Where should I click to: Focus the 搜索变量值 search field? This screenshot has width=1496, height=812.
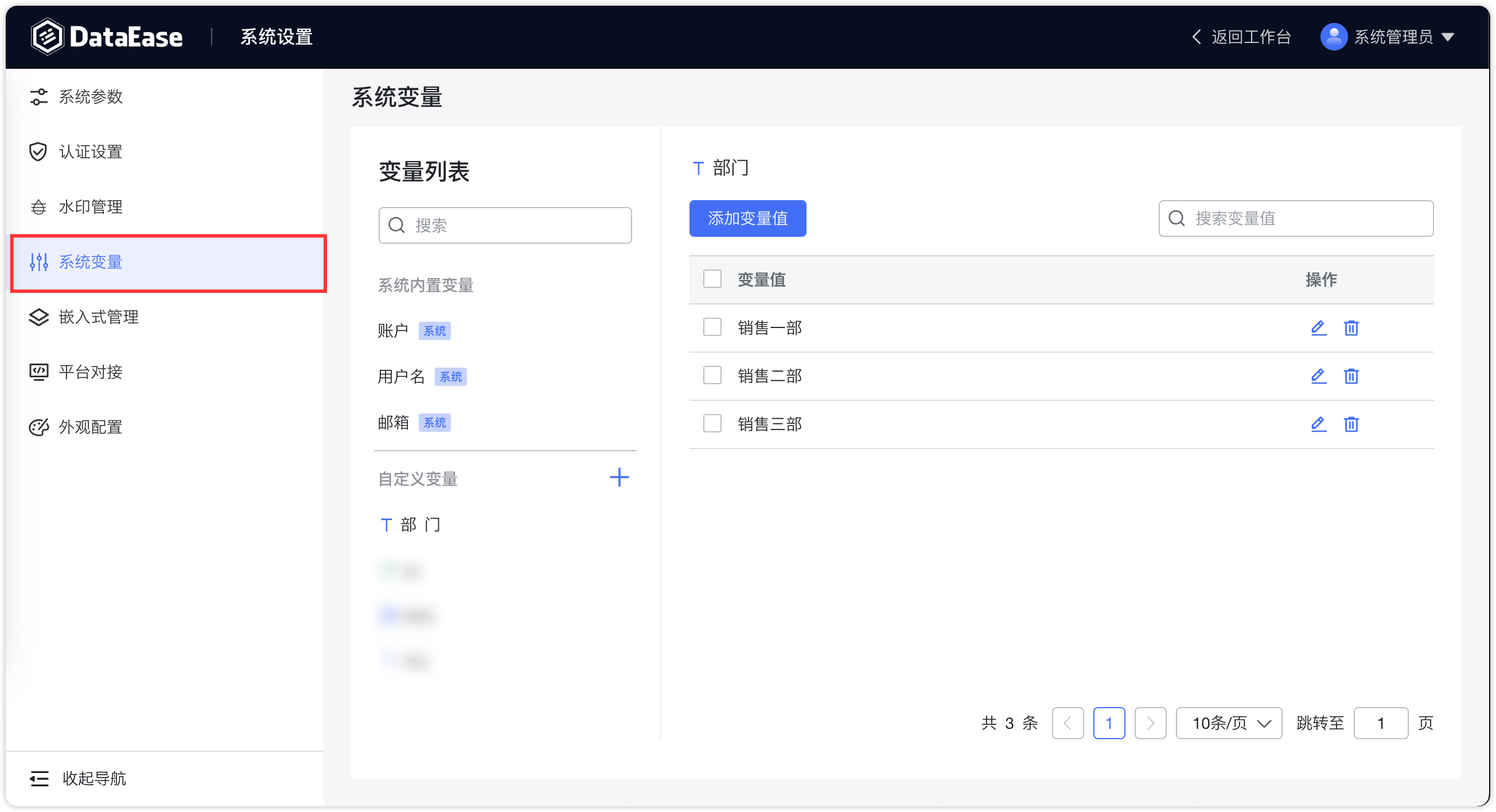[x=1296, y=218]
